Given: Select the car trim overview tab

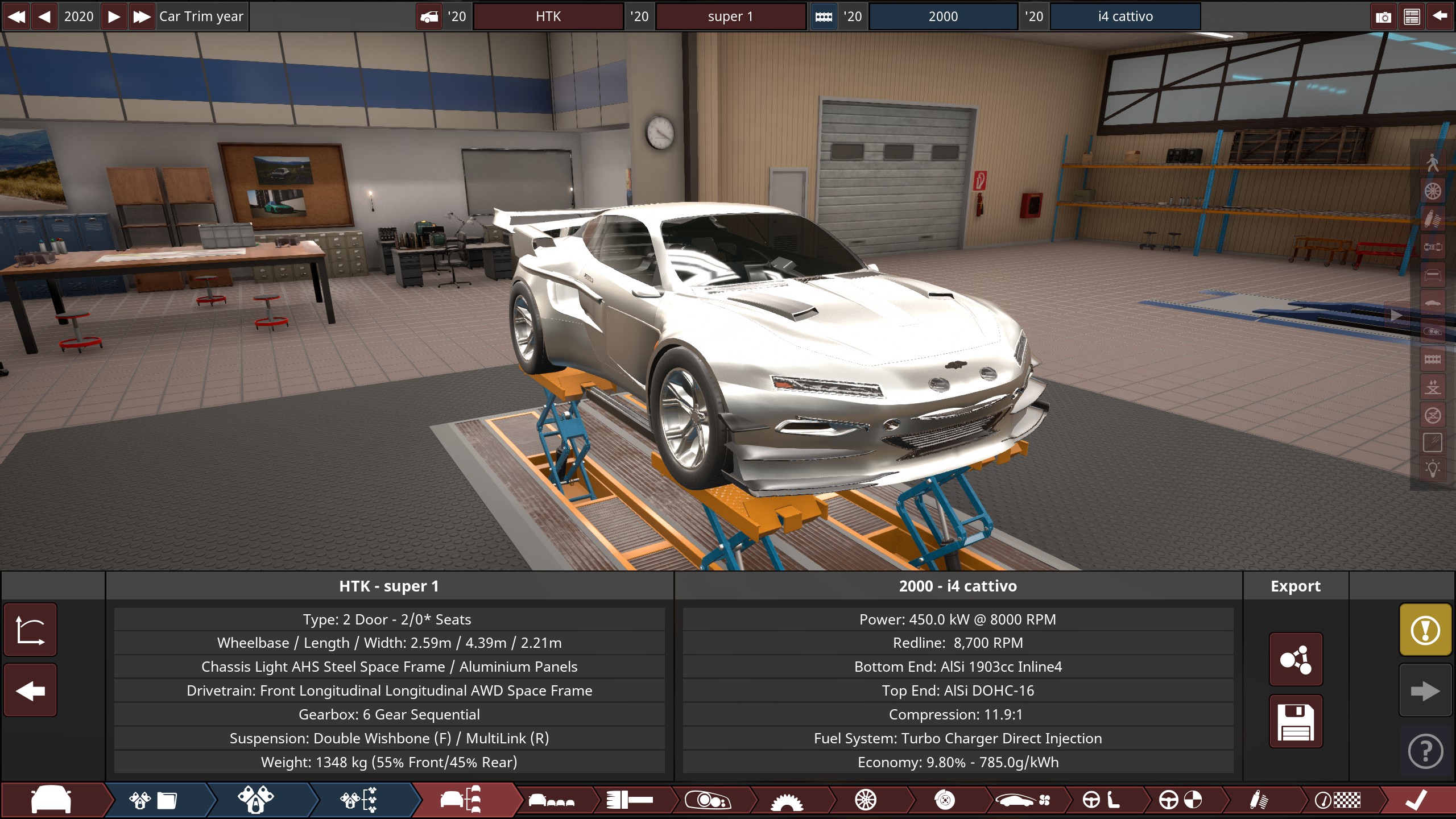Looking at the screenshot, I should point(461,800).
